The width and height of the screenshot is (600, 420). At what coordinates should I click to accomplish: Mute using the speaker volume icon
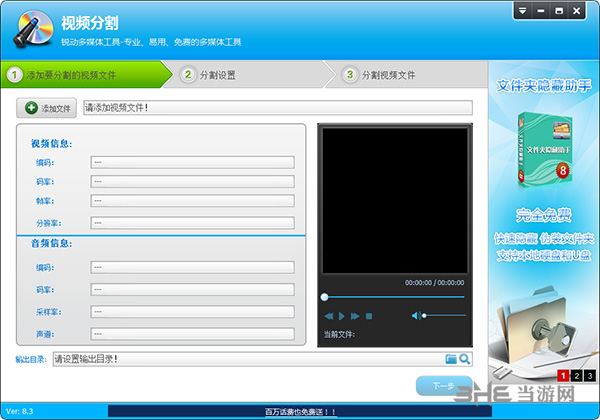click(x=416, y=316)
